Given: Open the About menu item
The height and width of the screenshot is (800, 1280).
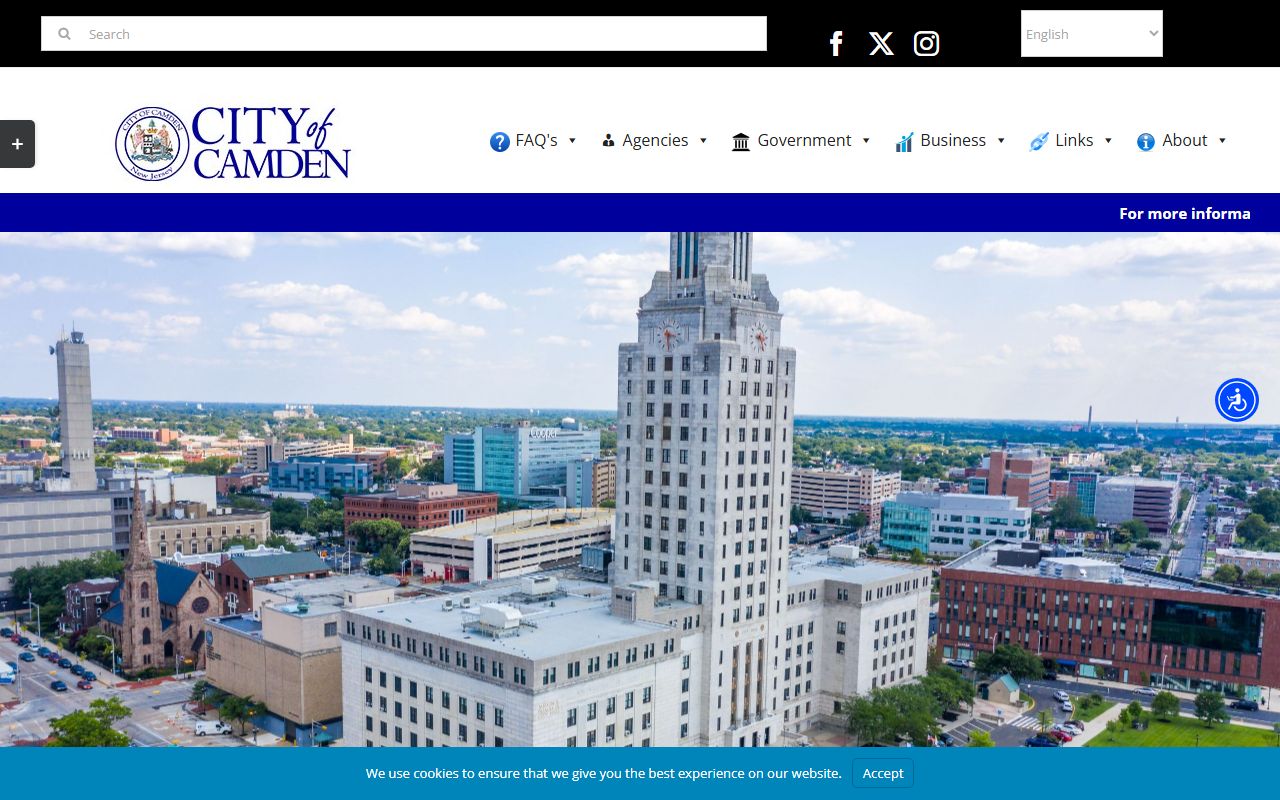Looking at the screenshot, I should [x=1185, y=141].
